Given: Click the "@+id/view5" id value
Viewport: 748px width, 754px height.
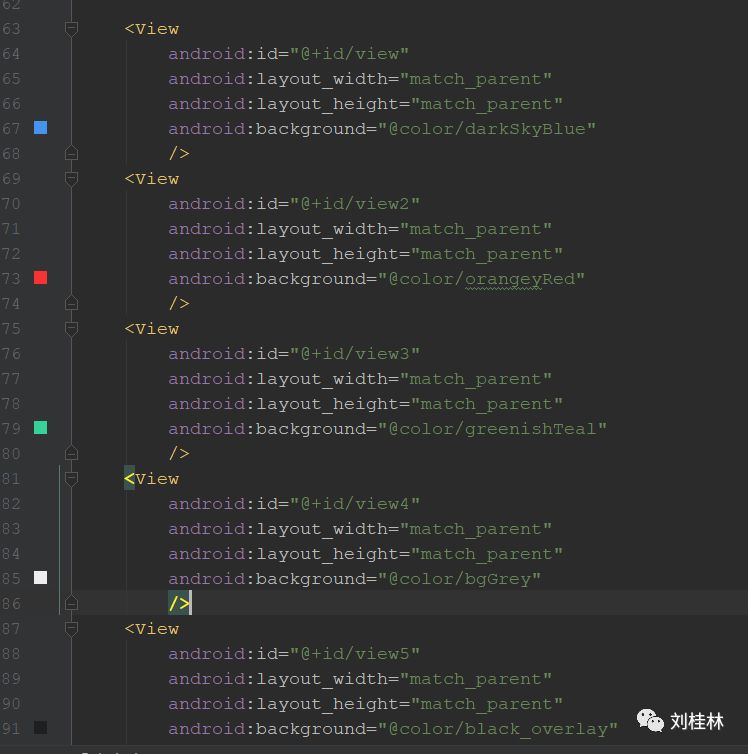Looking at the screenshot, I should click(355, 654).
